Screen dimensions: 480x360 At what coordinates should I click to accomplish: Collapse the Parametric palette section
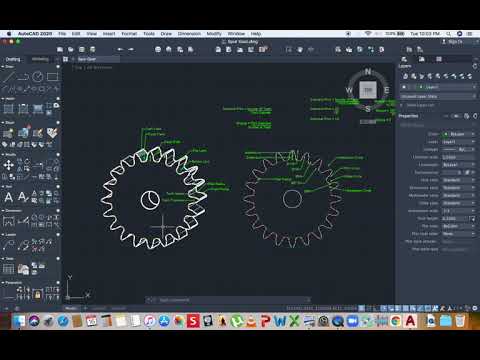tap(3, 283)
